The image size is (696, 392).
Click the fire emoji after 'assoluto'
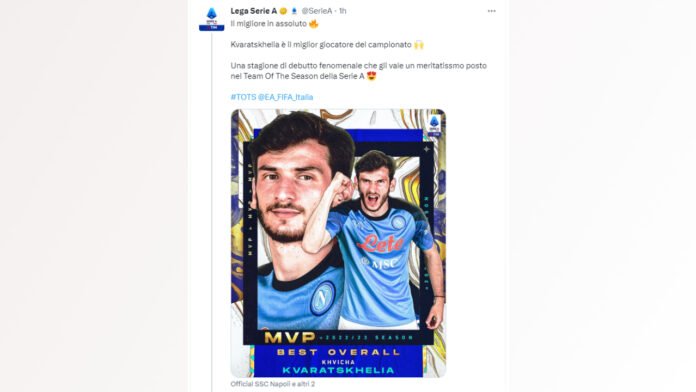click(x=313, y=24)
